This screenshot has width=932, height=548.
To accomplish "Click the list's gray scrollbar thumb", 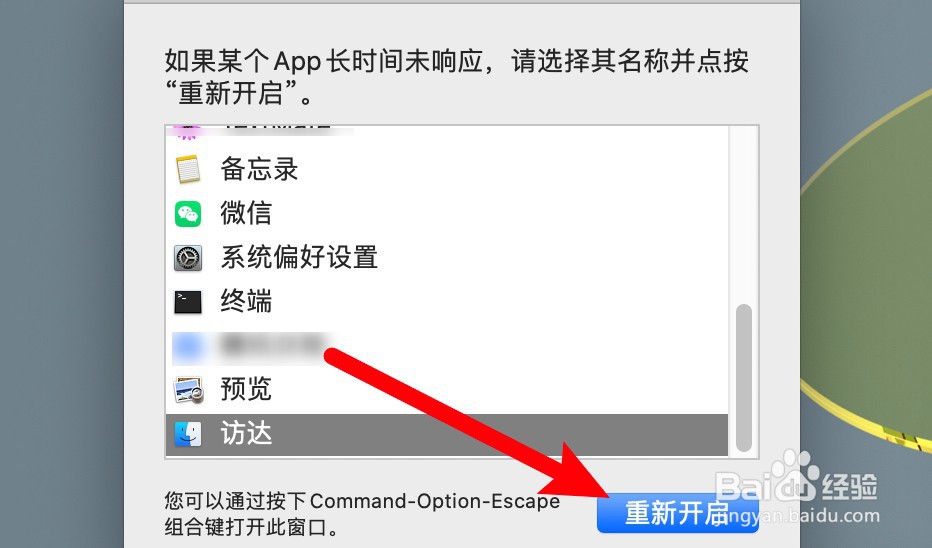I will coord(744,378).
